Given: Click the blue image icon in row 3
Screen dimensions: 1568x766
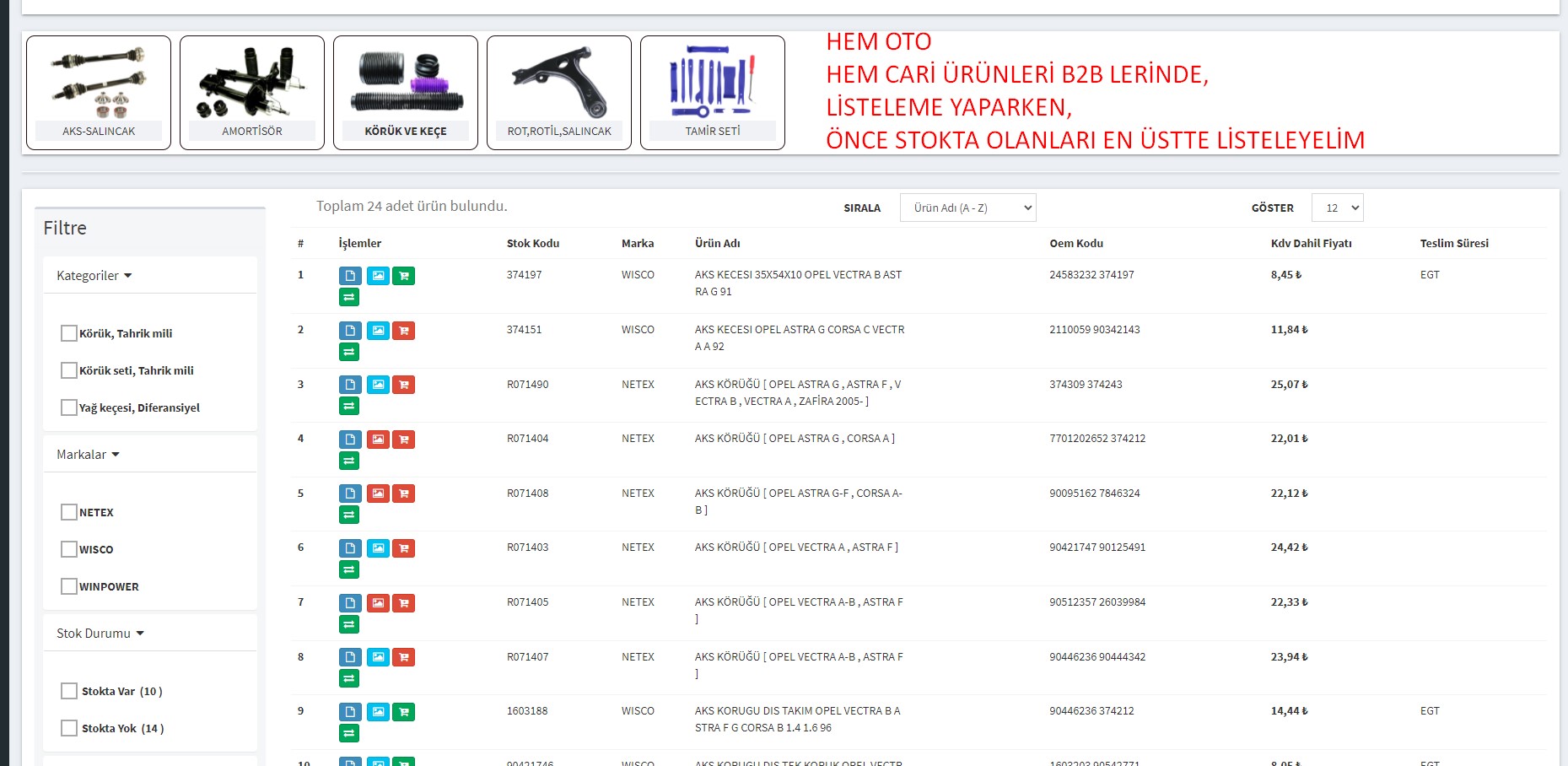Looking at the screenshot, I should pos(378,385).
